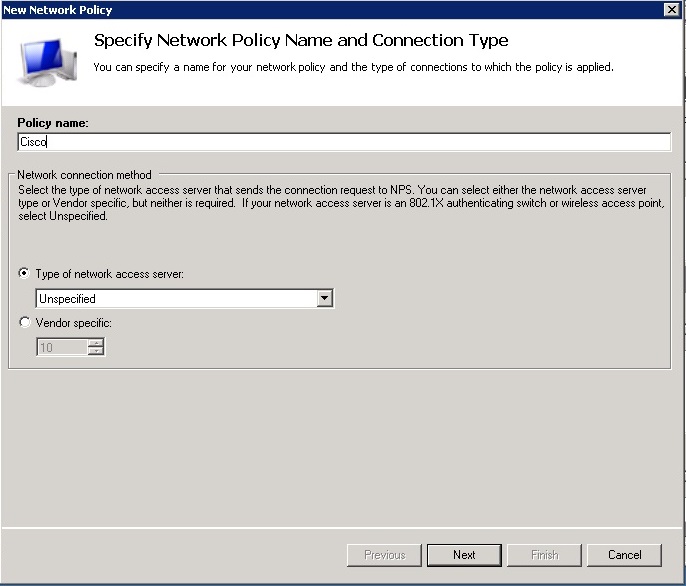Screen dimensions: 686x586
Task: Open the Unspecified server type combo box
Action: [175, 298]
